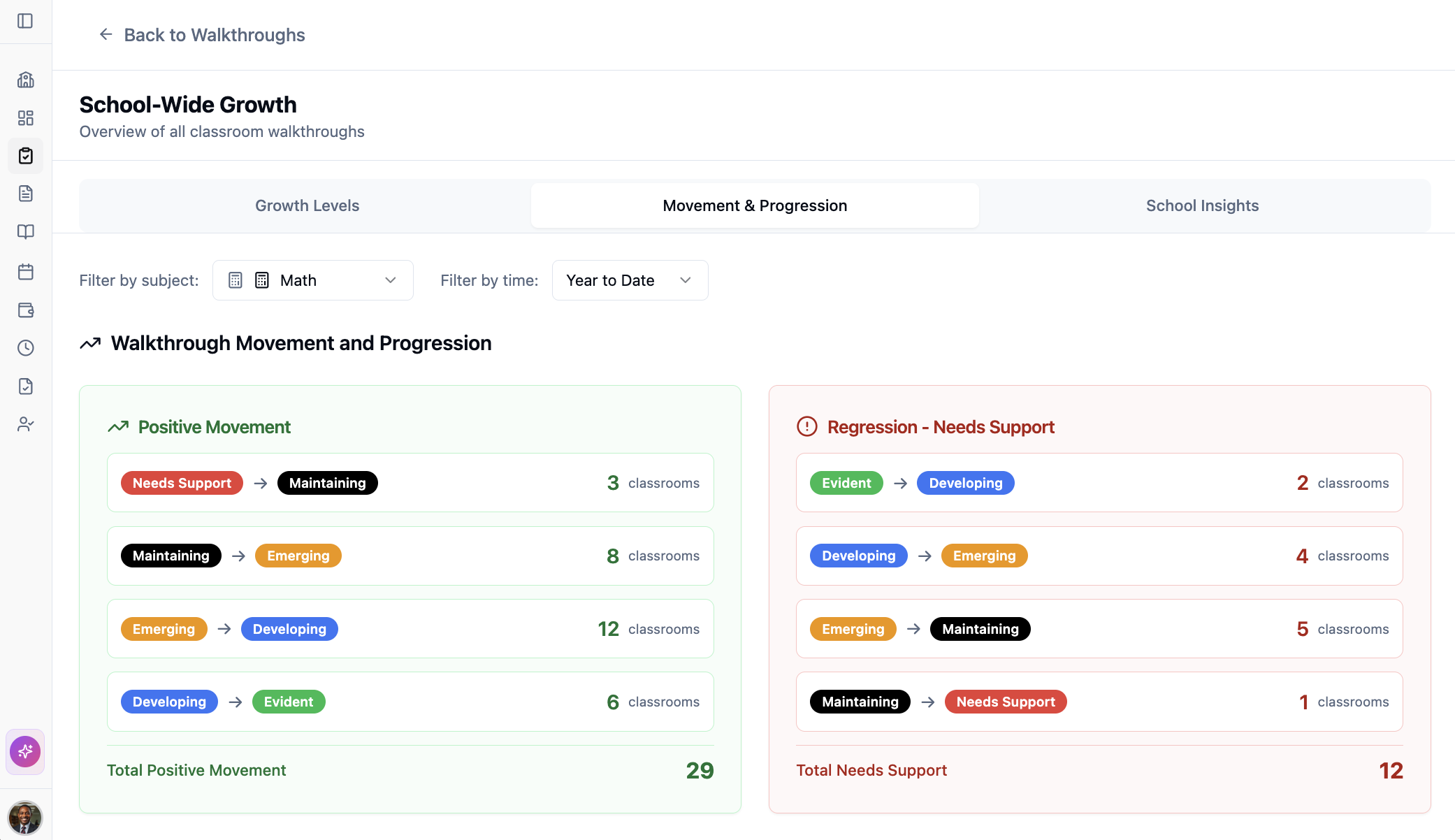This screenshot has width=1455, height=840.
Task: Click the profile avatar at bottom left
Action: pyautogui.click(x=26, y=817)
